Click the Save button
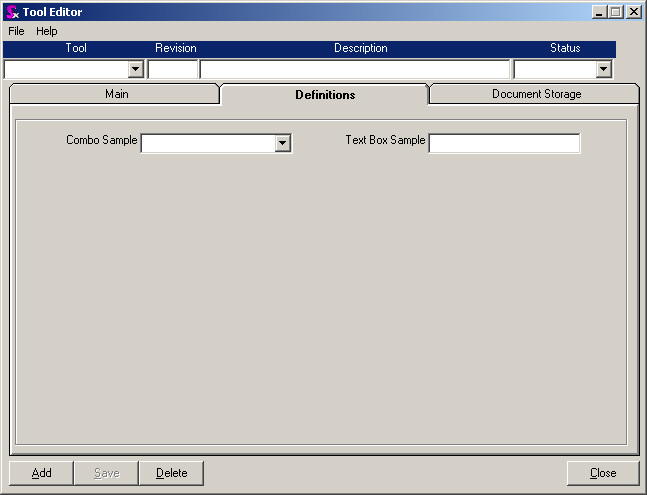 tap(106, 473)
